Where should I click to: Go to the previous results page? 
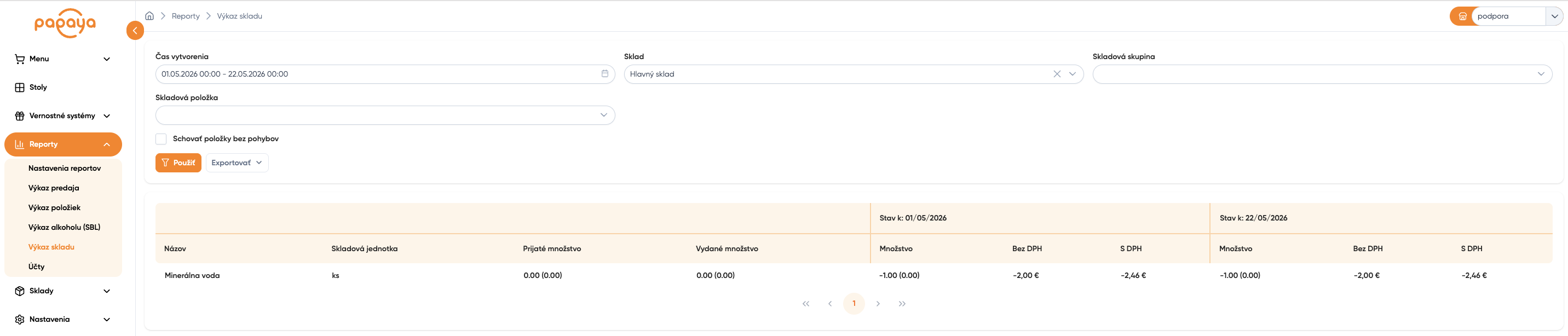[x=829, y=304]
